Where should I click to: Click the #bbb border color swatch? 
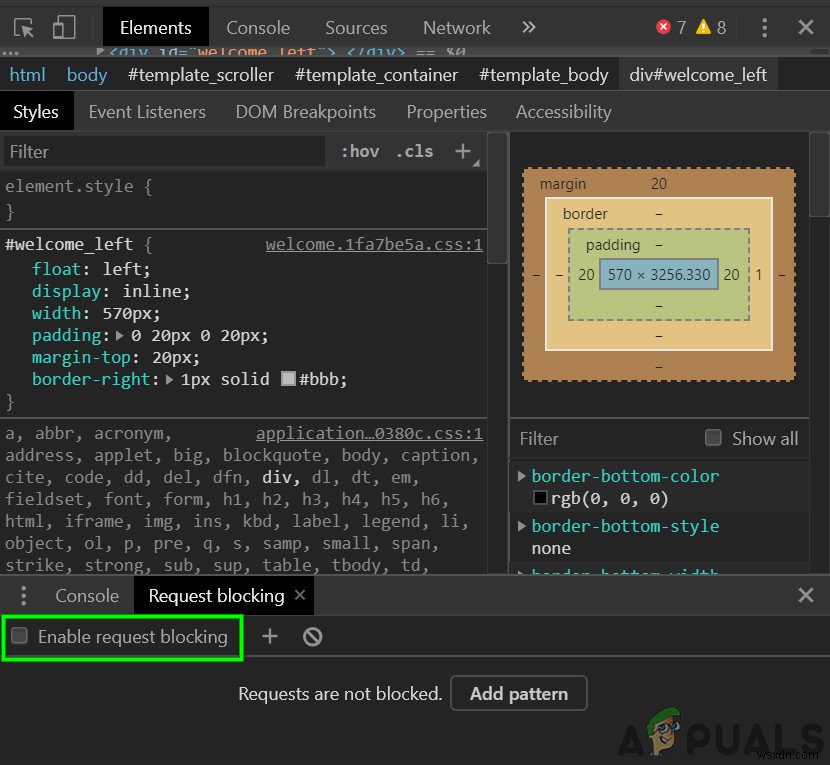289,380
